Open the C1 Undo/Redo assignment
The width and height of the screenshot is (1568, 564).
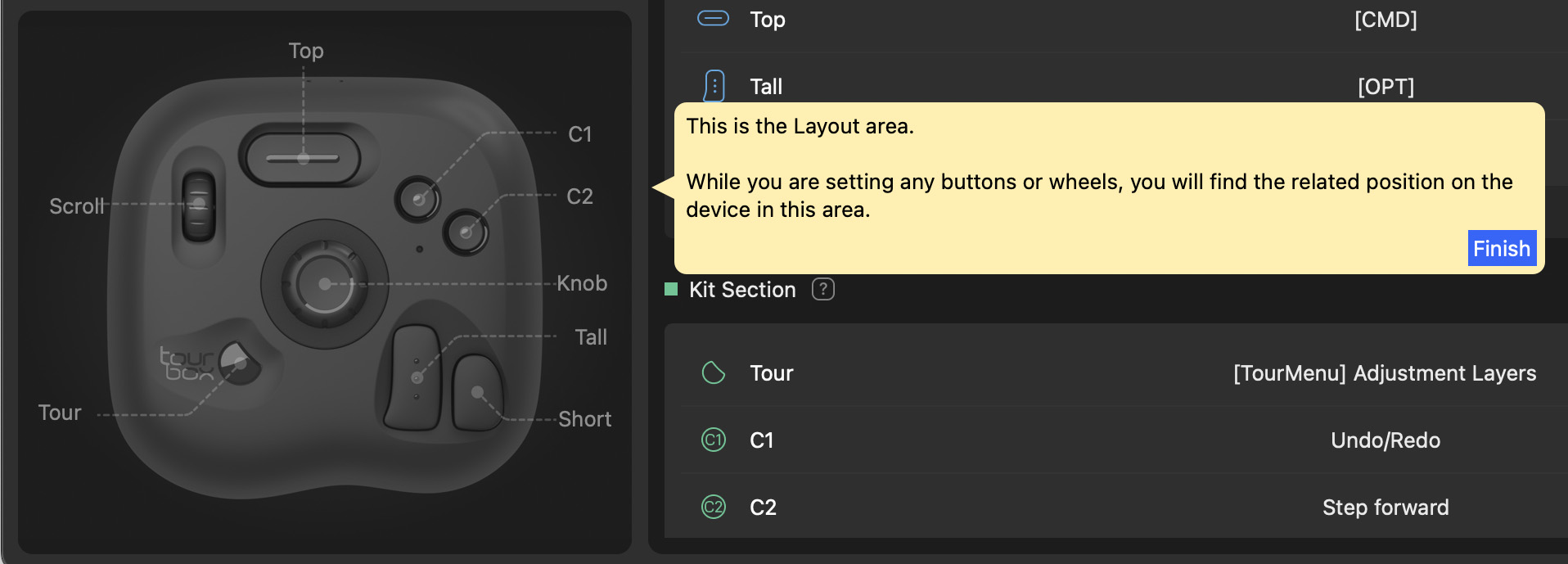click(x=1385, y=440)
